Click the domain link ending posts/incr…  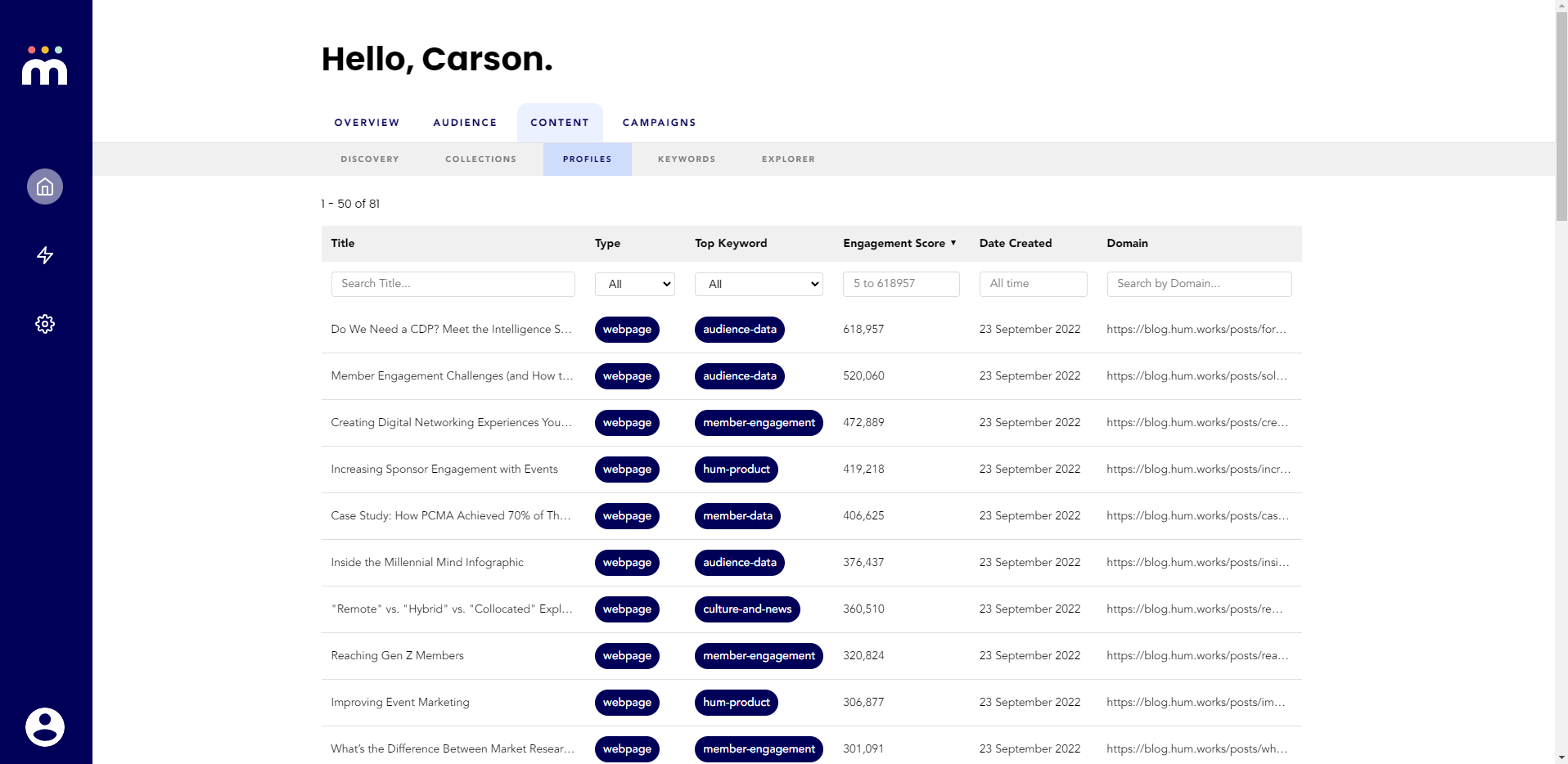point(1199,469)
